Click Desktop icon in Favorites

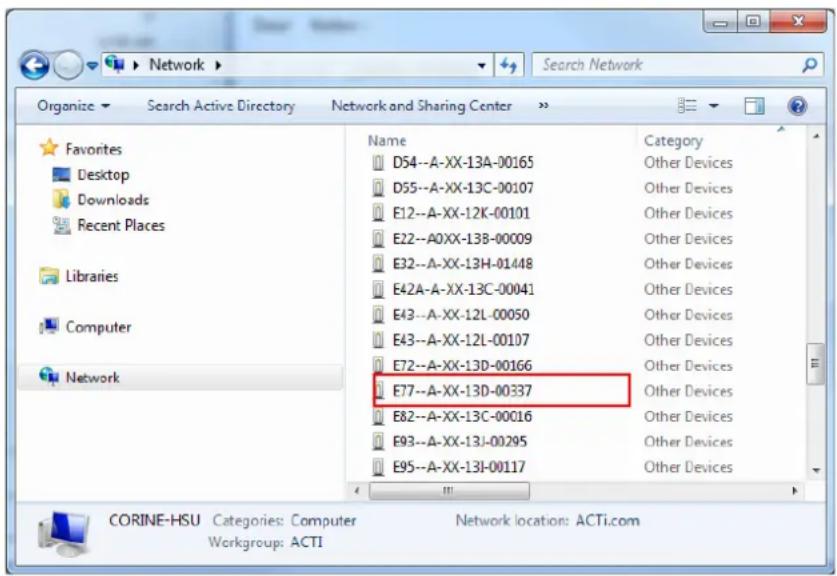[61, 175]
